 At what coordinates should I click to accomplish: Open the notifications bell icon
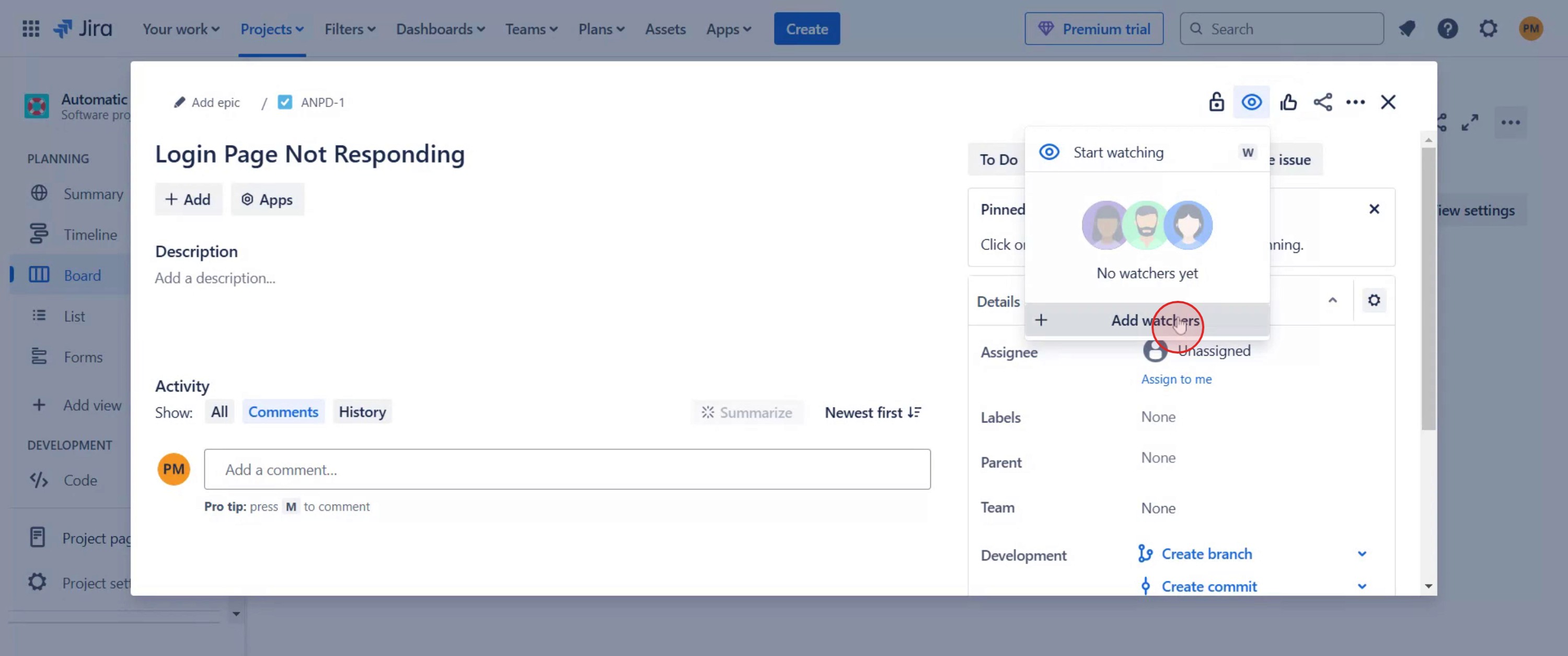[1406, 29]
